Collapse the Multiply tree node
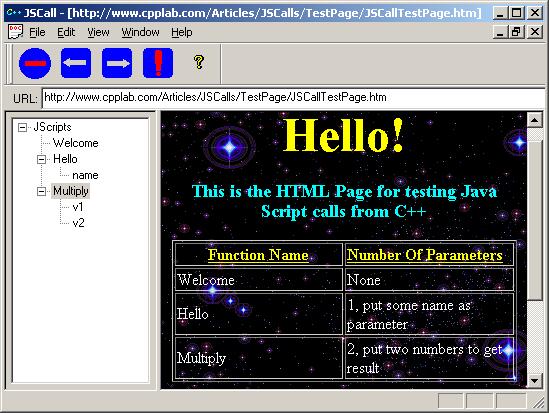Viewport: 549px width, 413px height. click(41, 191)
